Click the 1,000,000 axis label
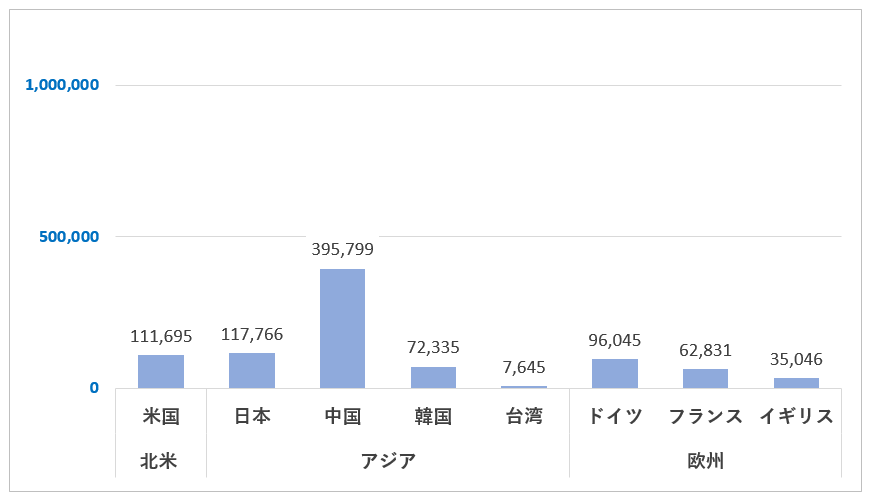The height and width of the screenshot is (503, 873). 62,85
